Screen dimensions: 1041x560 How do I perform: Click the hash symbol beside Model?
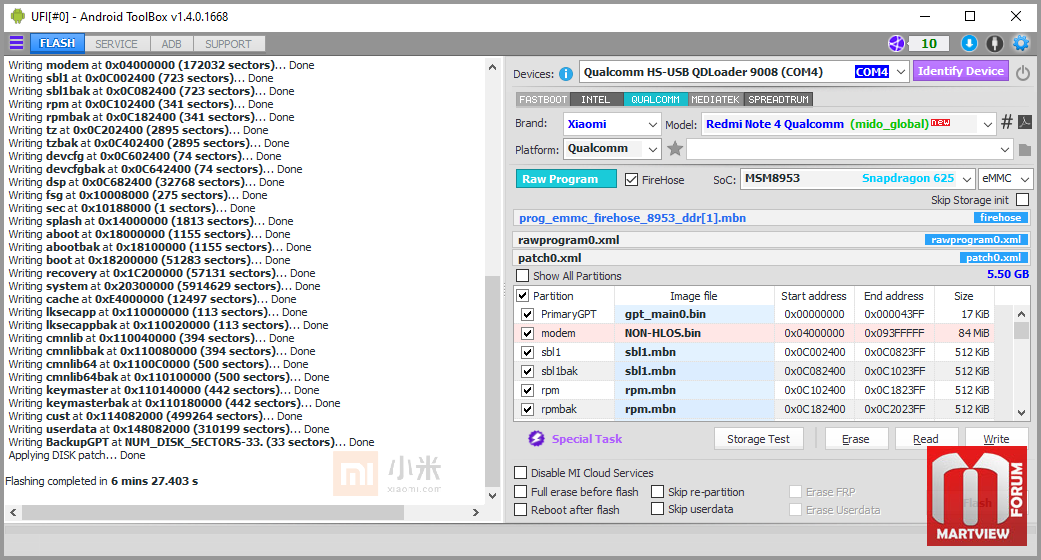(x=1006, y=122)
